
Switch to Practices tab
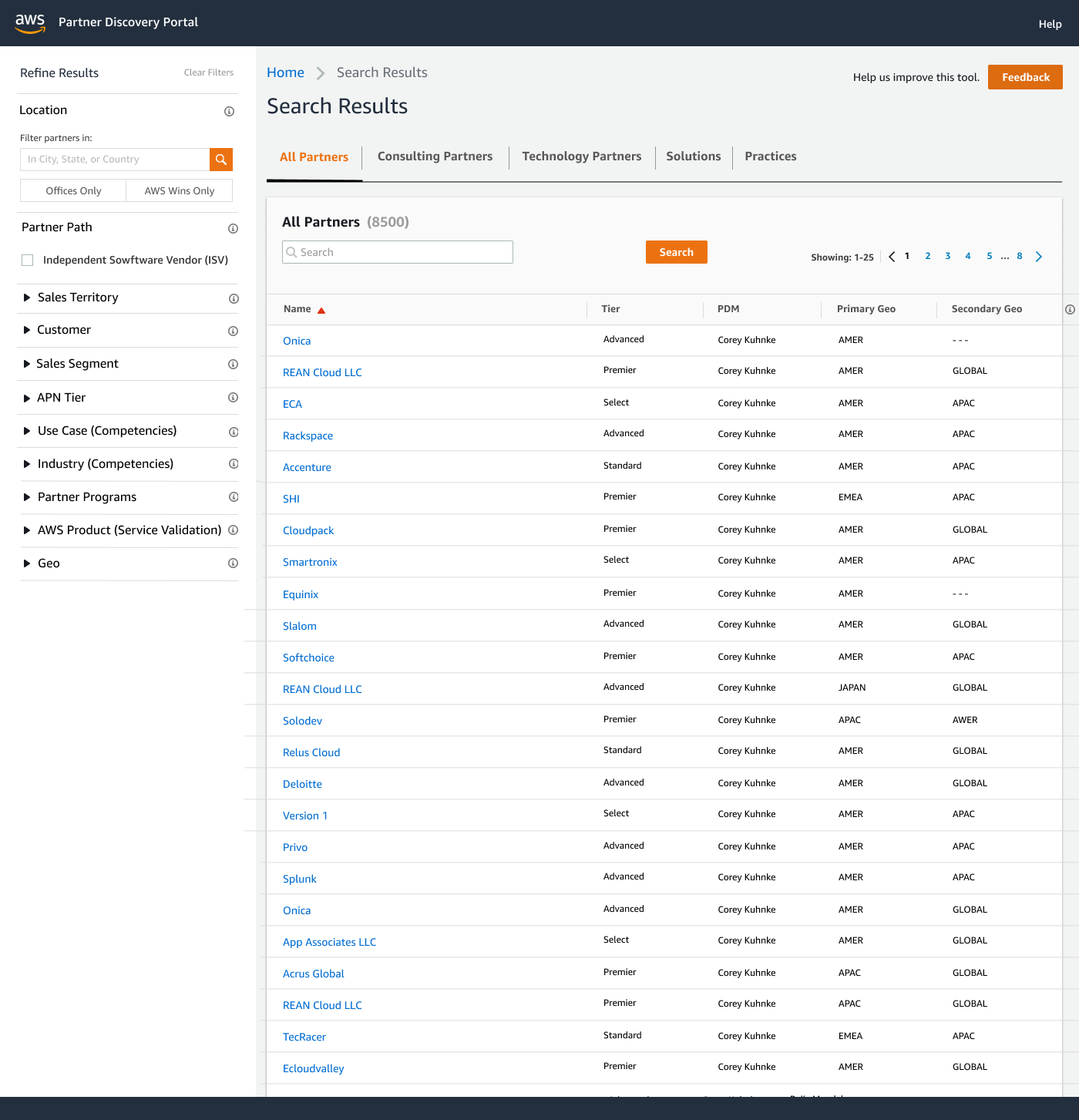pos(771,156)
